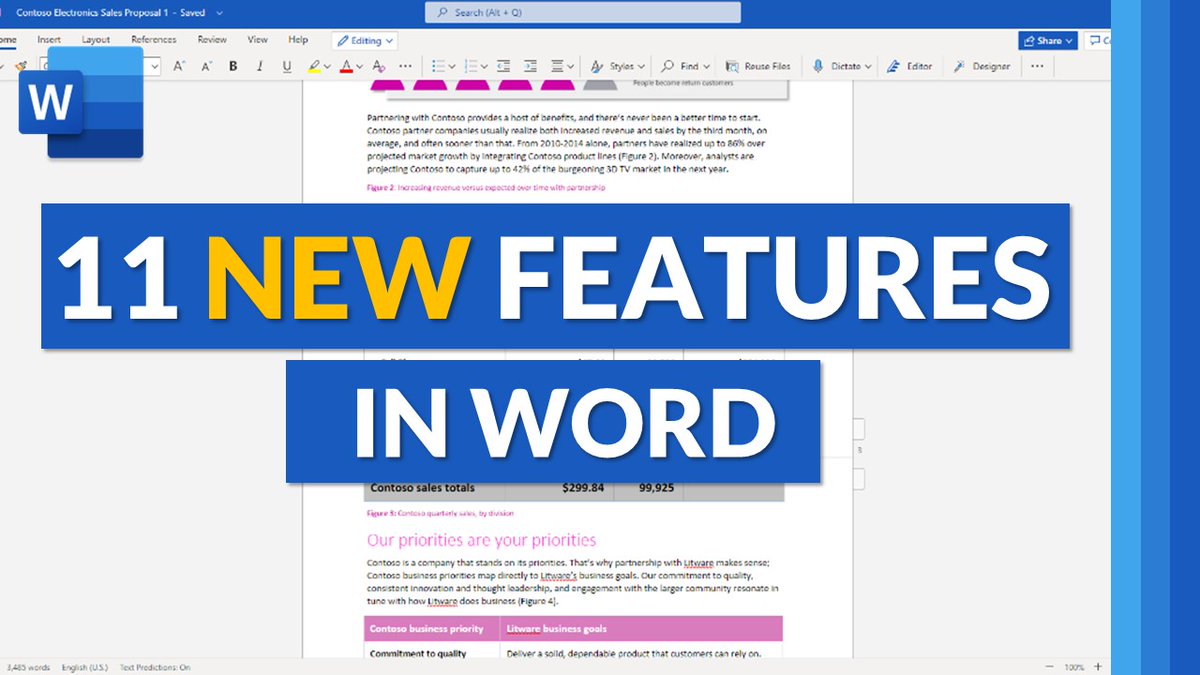1200x675 pixels.
Task: Click the Decrease Indent icon
Action: tap(504, 66)
